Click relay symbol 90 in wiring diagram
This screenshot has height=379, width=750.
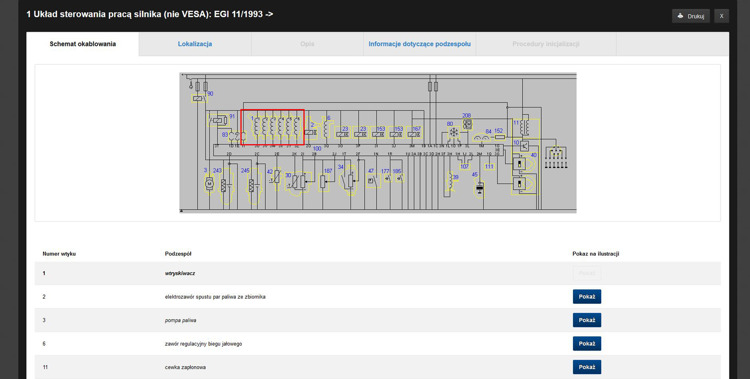tap(199, 99)
